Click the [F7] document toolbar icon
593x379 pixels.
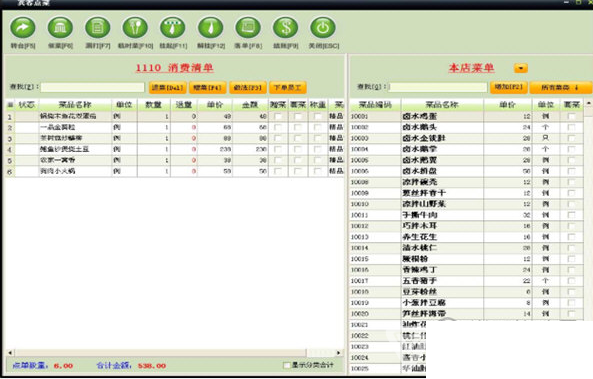point(98,28)
